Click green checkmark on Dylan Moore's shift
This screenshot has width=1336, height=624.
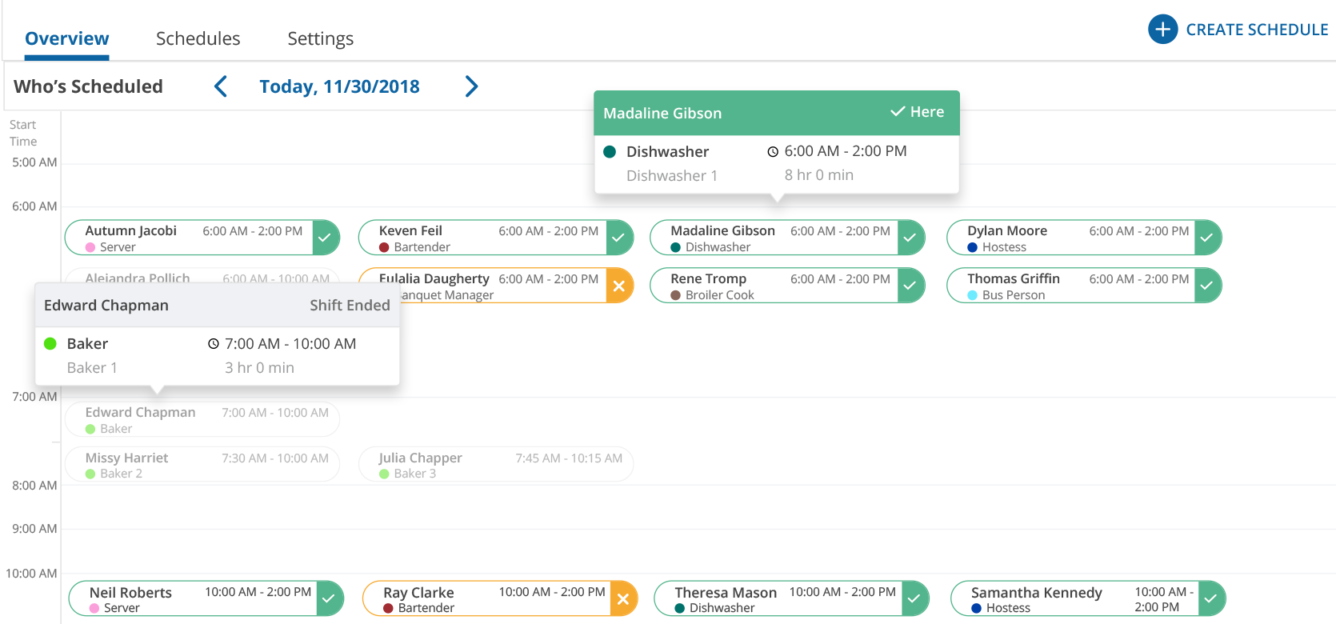tap(1208, 238)
